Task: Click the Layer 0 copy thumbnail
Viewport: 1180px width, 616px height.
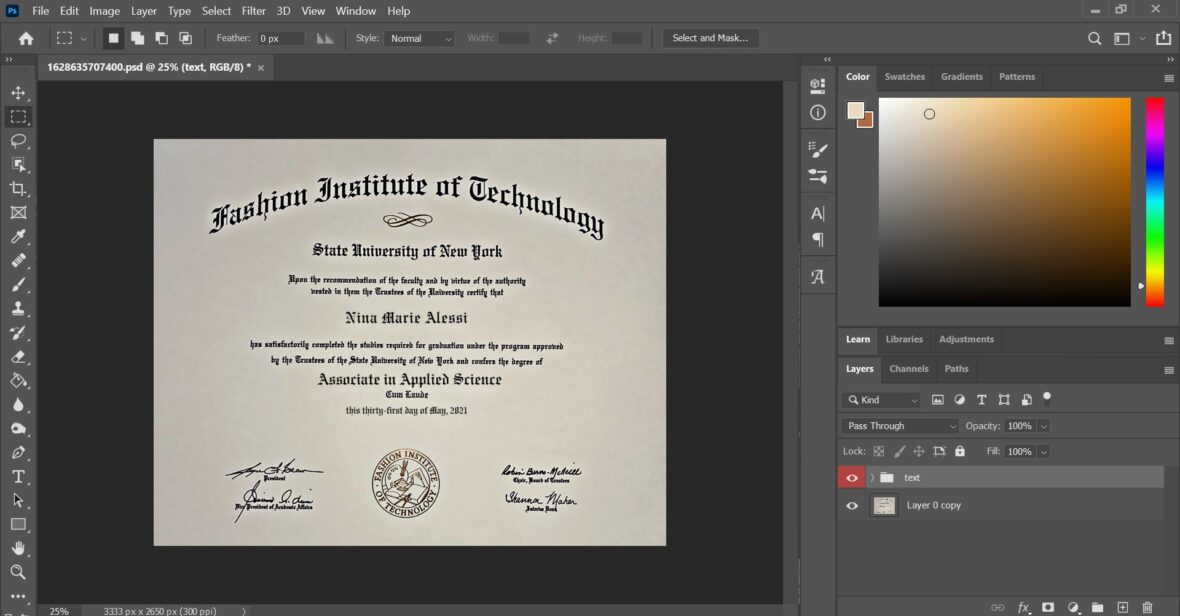Action: [x=884, y=505]
